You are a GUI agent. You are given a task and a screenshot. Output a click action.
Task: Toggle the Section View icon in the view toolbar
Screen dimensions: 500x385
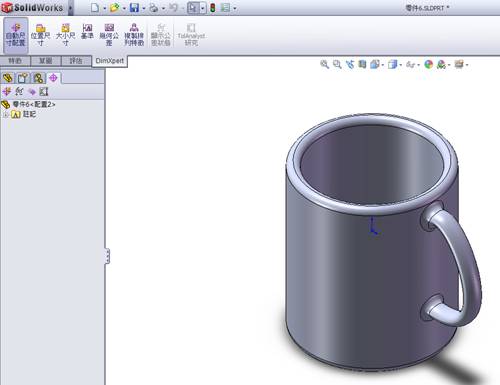pyautogui.click(x=362, y=64)
